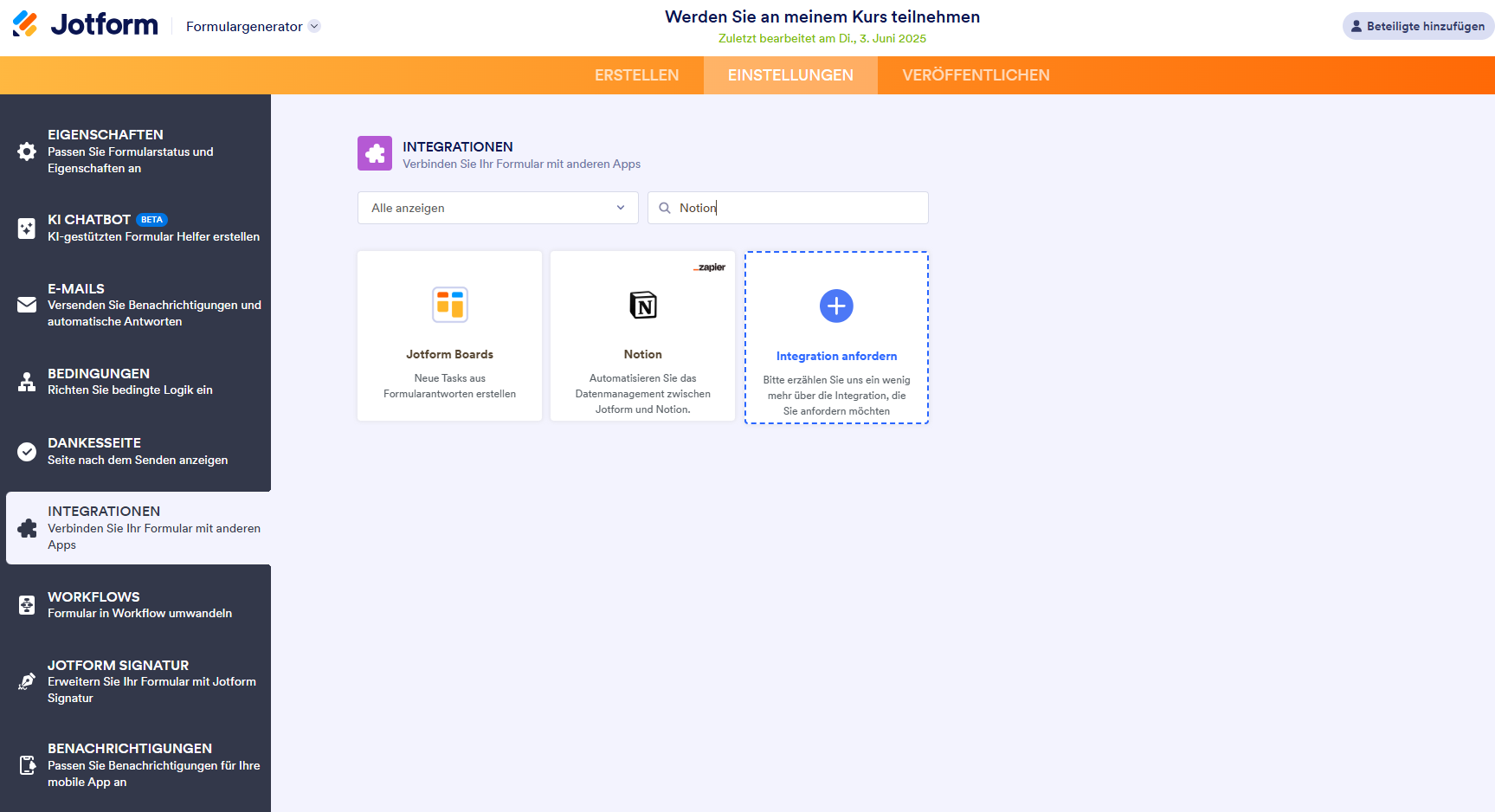Click the Zapier badge on Notion card
1495x812 pixels.
[x=710, y=267]
